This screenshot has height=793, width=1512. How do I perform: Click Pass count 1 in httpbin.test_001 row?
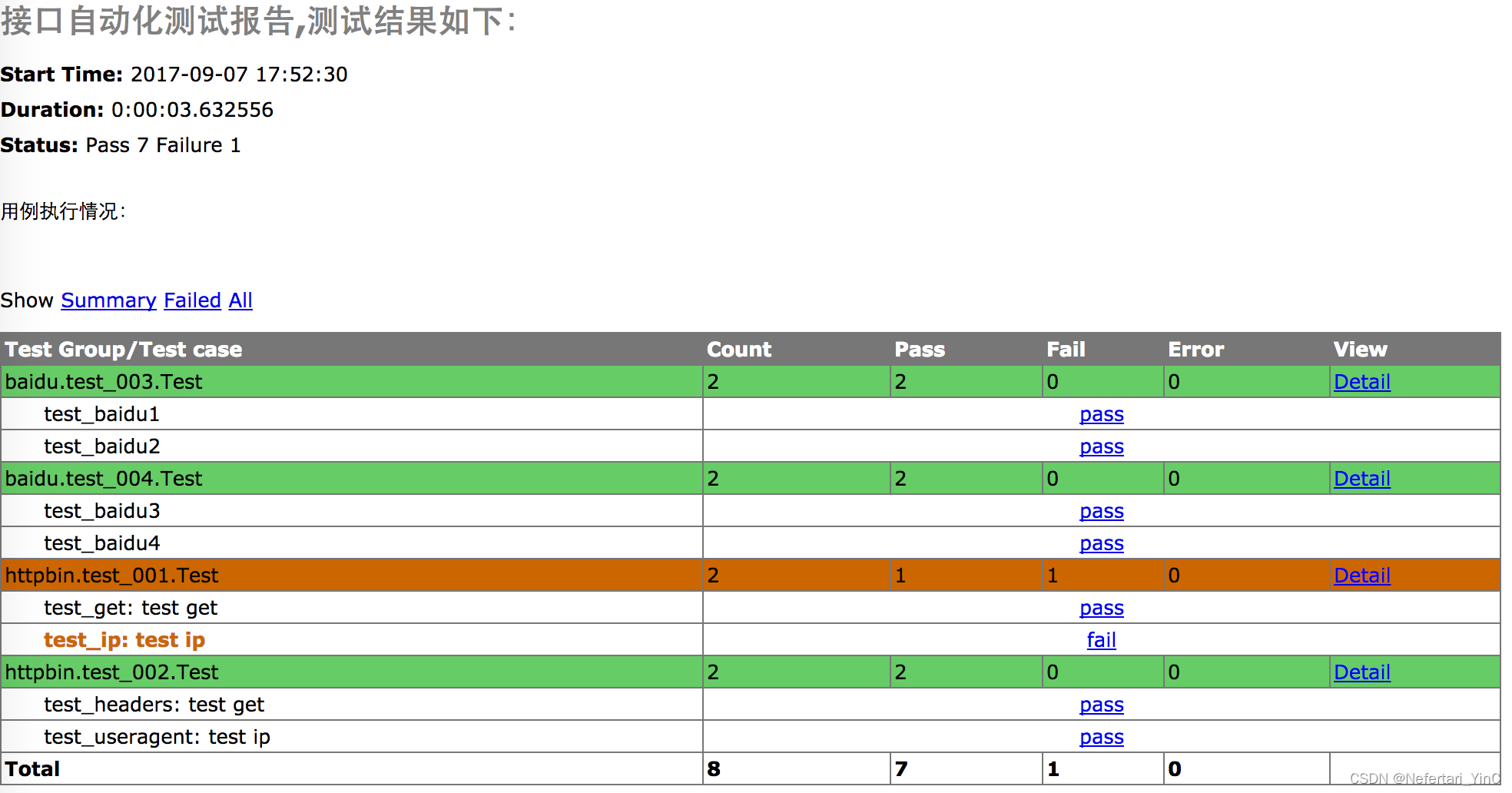click(900, 576)
